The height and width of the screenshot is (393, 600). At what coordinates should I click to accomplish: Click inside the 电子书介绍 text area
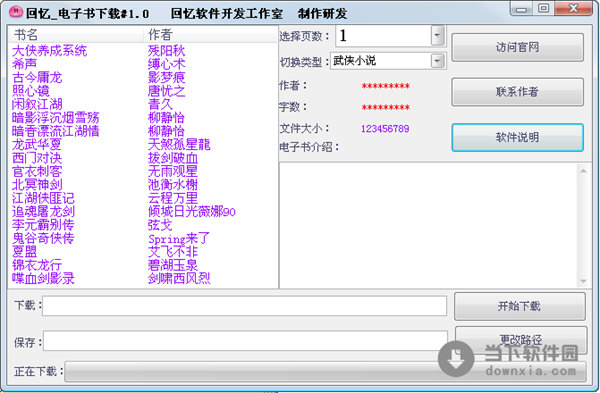point(429,226)
